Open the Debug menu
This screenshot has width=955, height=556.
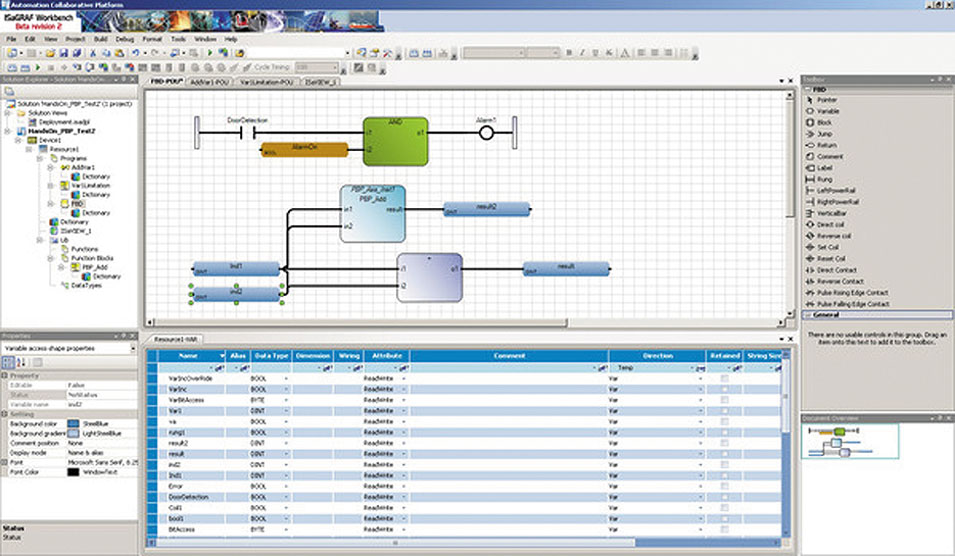[124, 38]
